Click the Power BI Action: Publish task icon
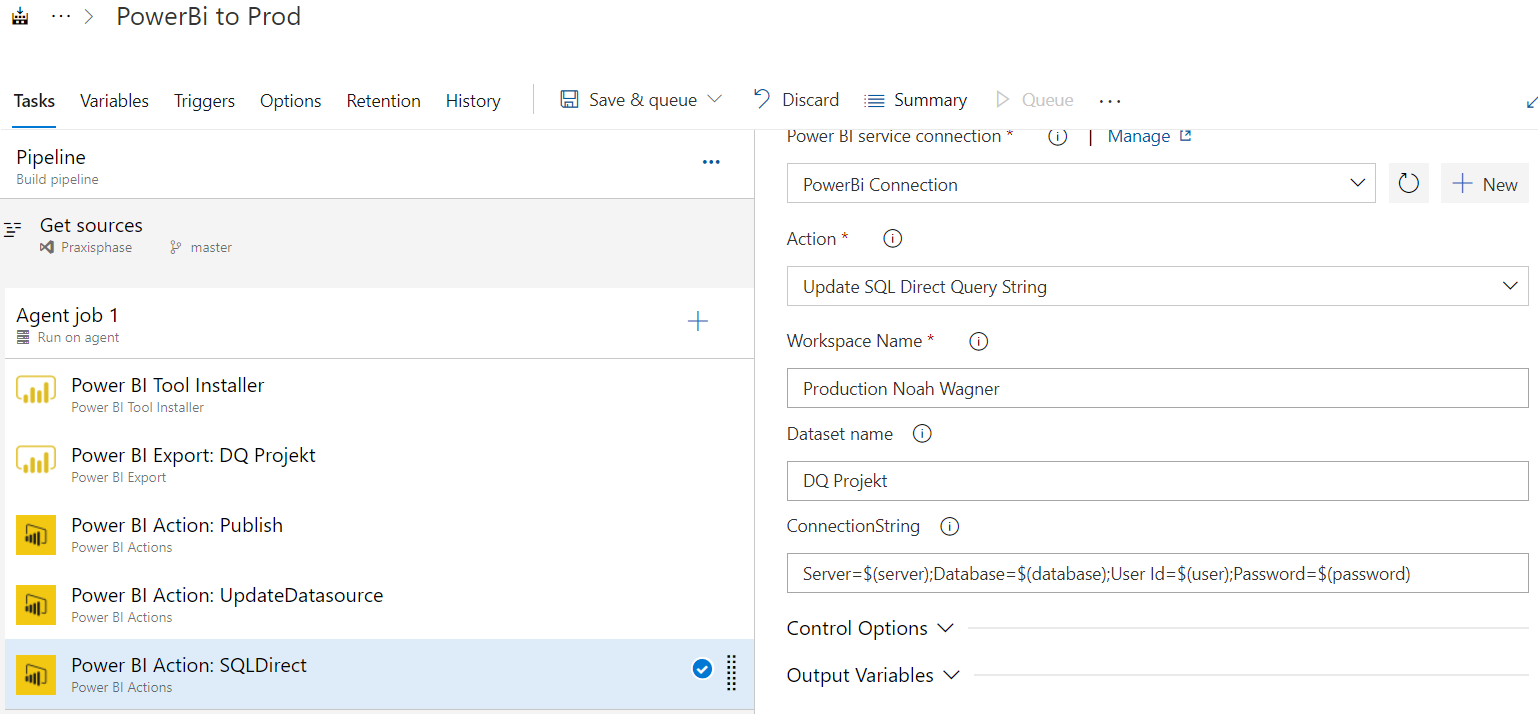Image resolution: width=1538 pixels, height=714 pixels. pos(36,533)
